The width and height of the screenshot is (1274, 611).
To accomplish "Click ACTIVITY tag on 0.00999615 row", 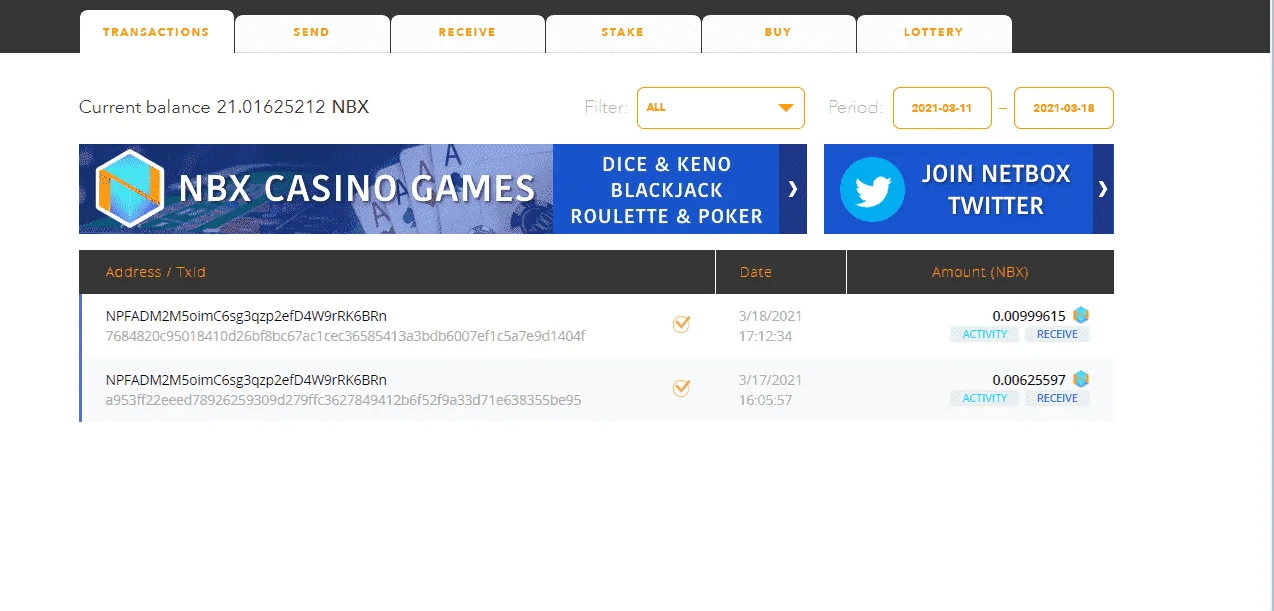I will pyautogui.click(x=985, y=334).
